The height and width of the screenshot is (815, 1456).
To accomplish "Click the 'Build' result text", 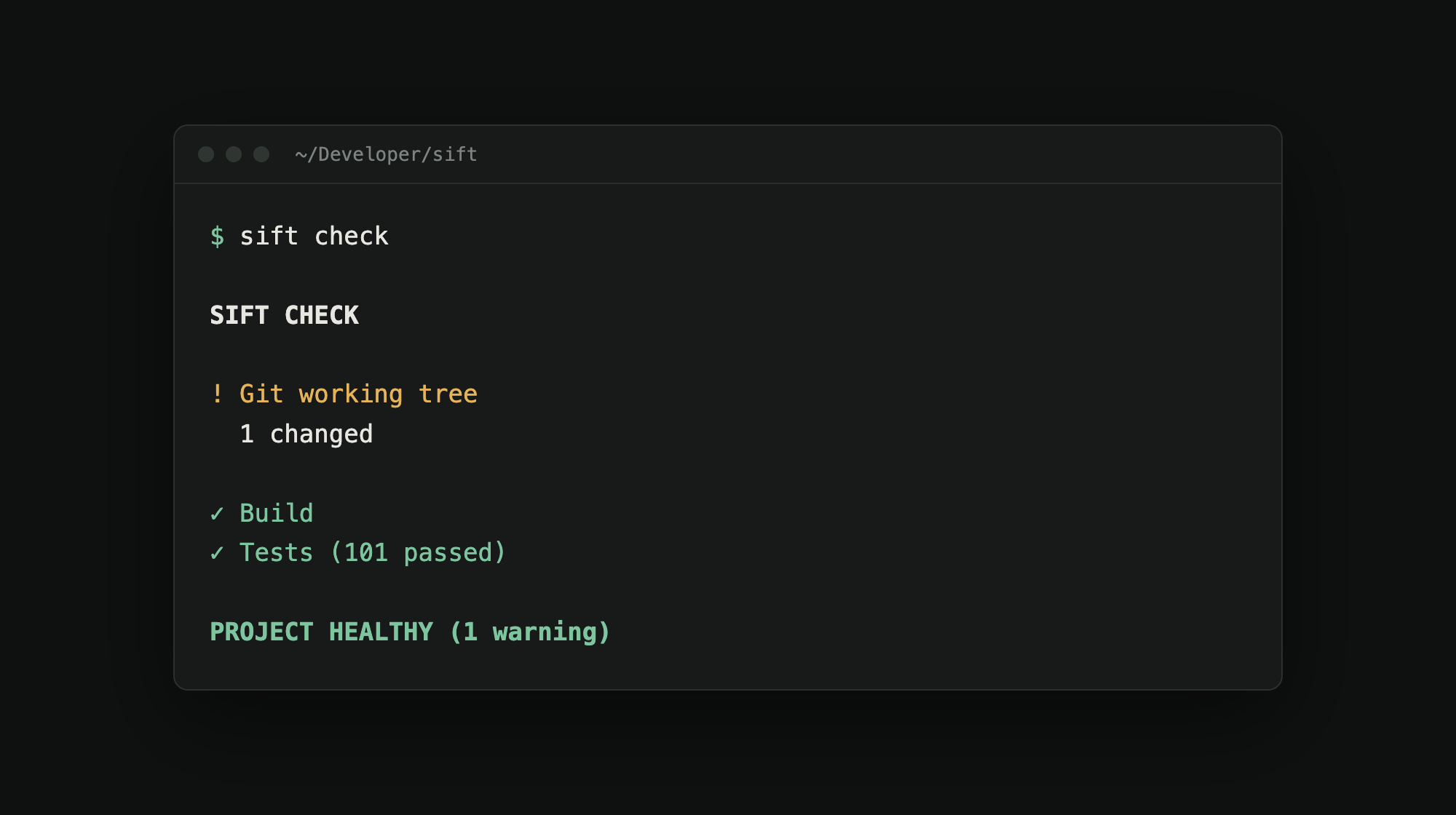I will tap(277, 513).
